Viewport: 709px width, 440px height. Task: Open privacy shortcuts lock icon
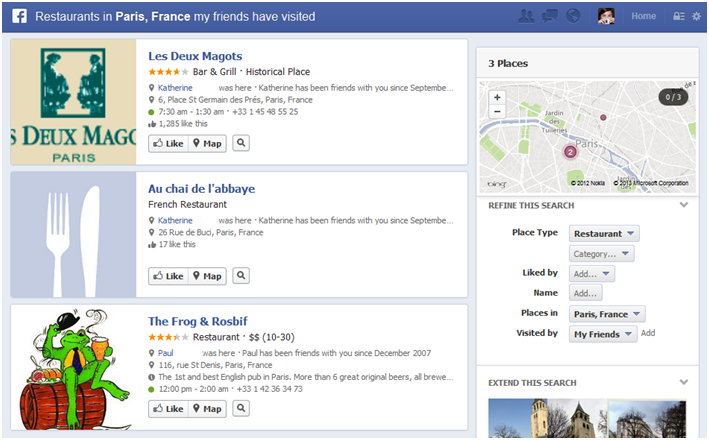679,16
